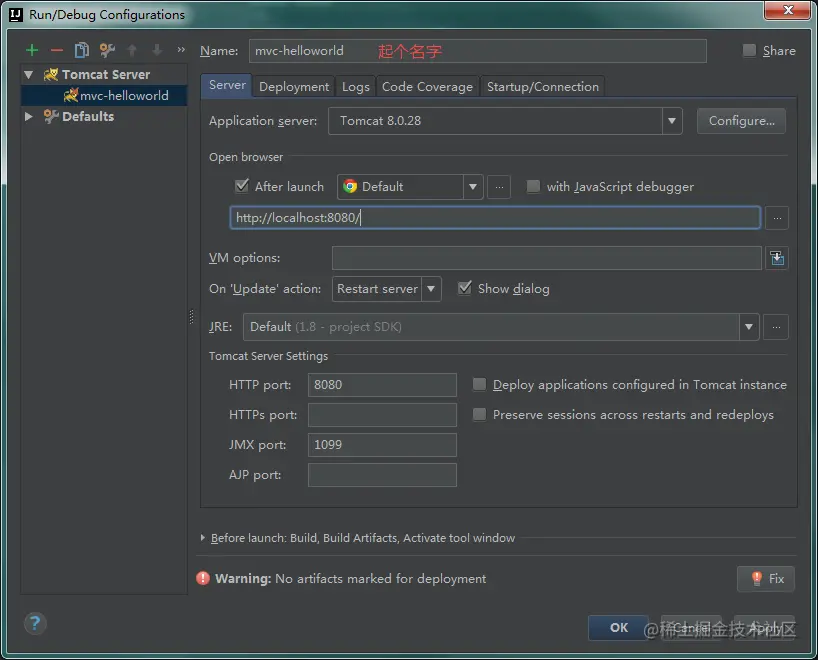Switch to the Startup/Connection tab

click(543, 87)
